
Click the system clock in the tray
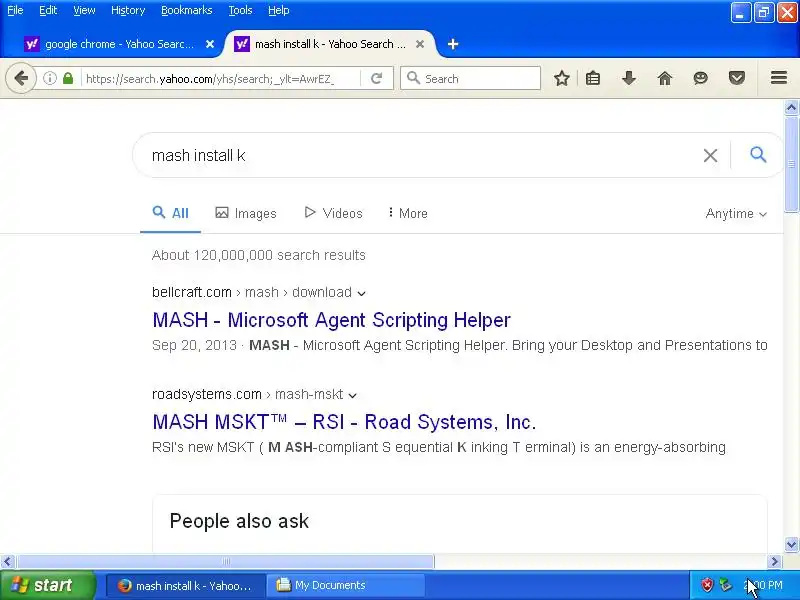(764, 585)
